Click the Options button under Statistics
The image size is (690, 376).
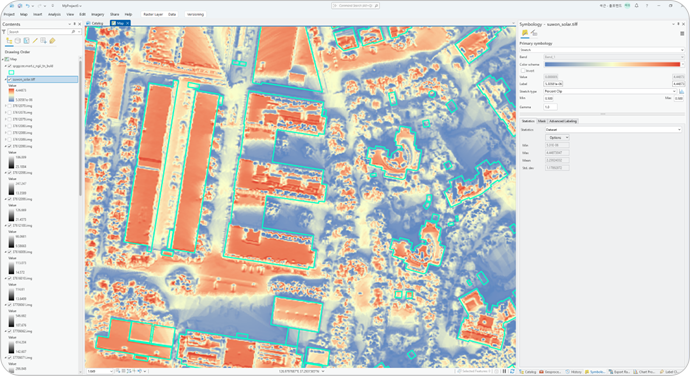tap(557, 138)
